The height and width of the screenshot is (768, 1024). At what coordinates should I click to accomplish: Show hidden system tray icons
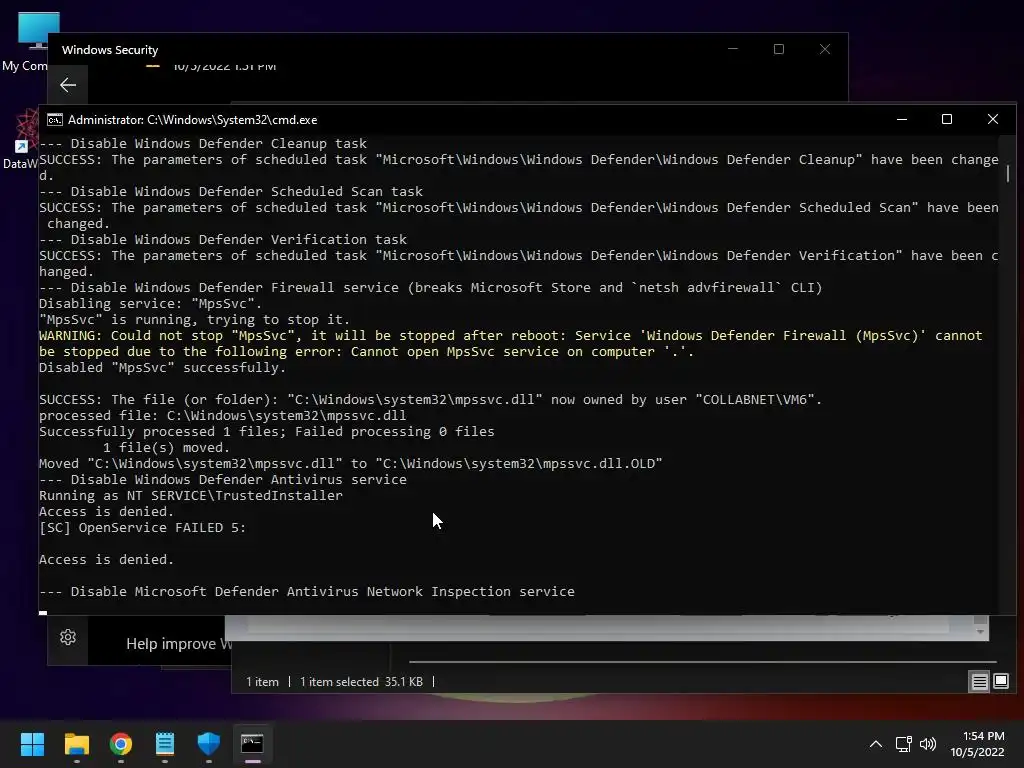(x=876, y=744)
